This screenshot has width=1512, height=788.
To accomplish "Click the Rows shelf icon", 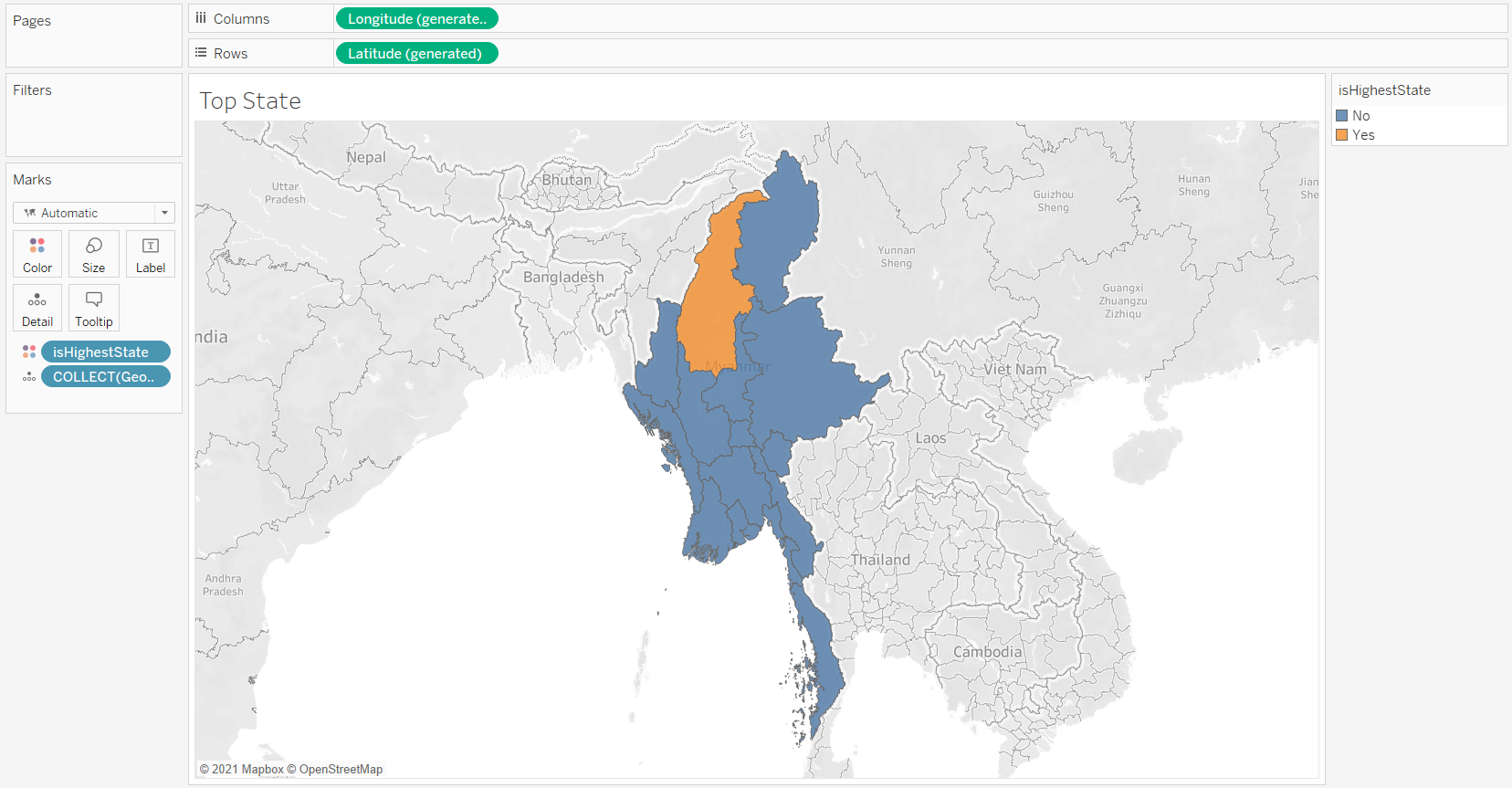I will [201, 53].
